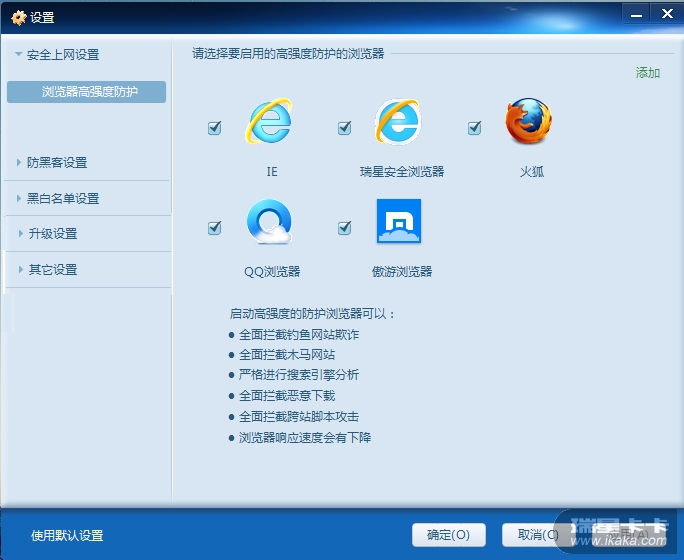This screenshot has width=684, height=560.
Task: Click the 取消(C) button
Action: [538, 535]
